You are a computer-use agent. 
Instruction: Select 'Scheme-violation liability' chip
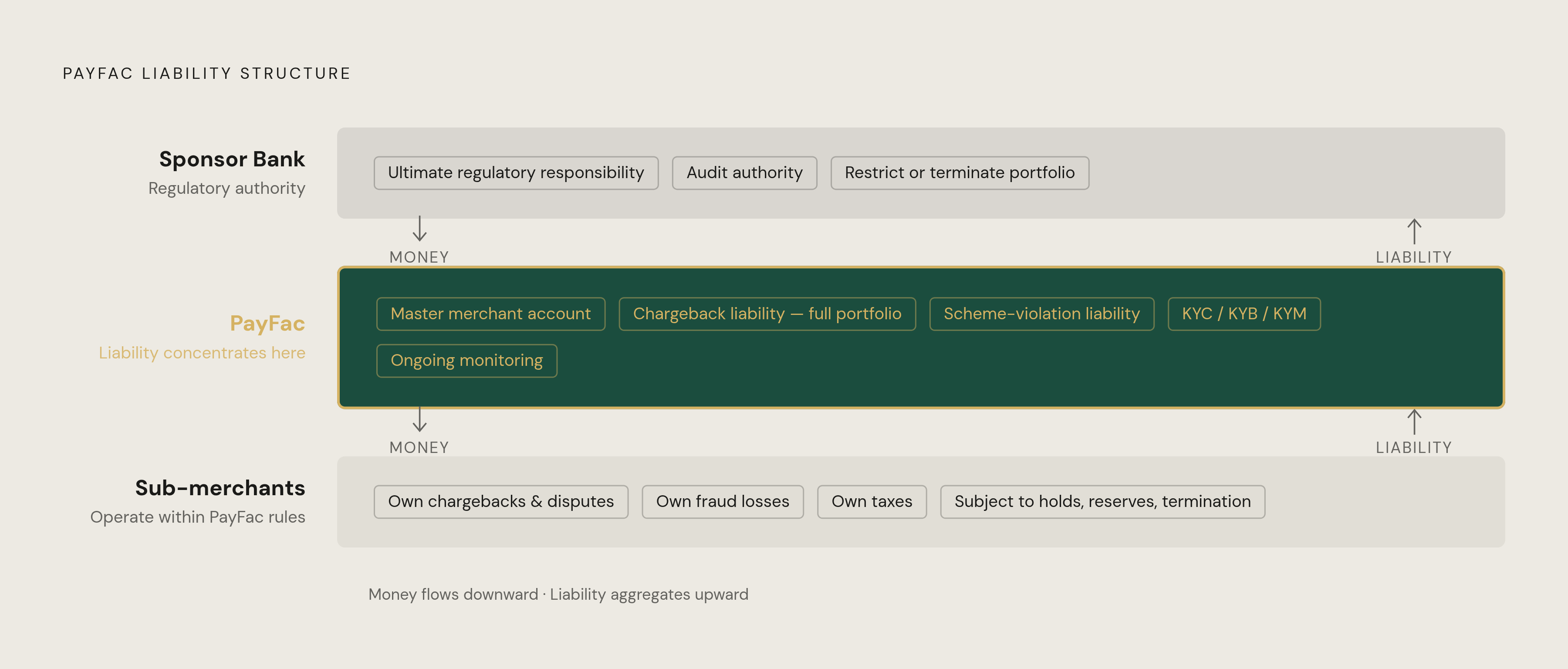tap(1041, 314)
